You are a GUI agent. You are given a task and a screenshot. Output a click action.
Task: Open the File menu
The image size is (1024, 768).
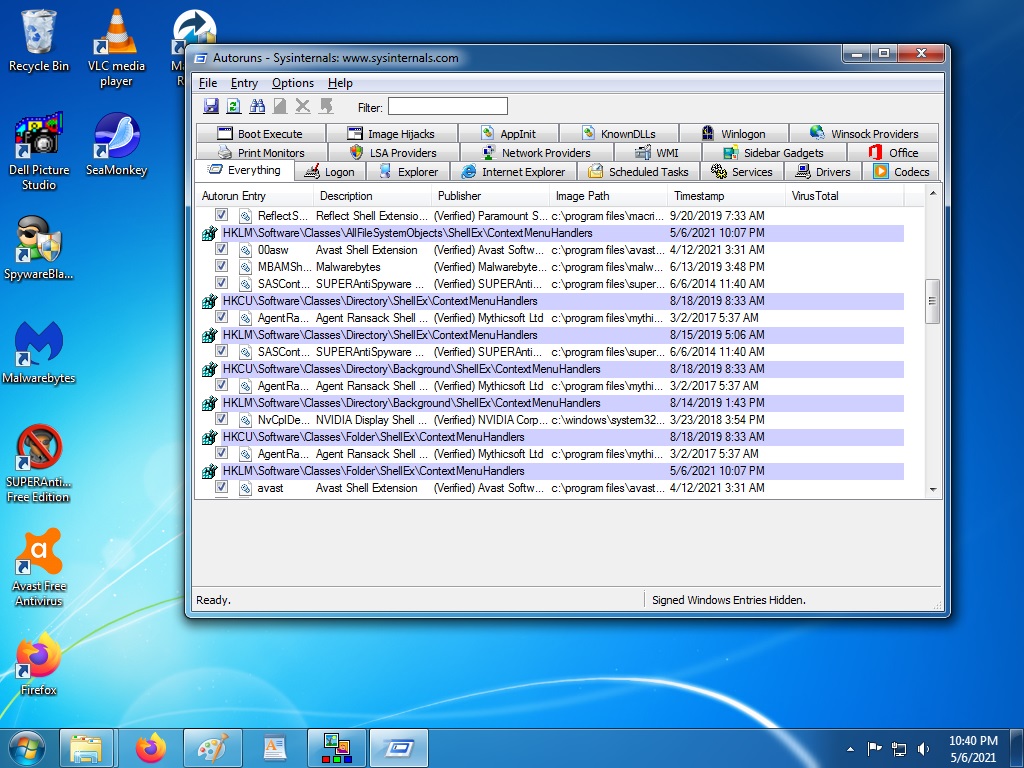tap(208, 83)
